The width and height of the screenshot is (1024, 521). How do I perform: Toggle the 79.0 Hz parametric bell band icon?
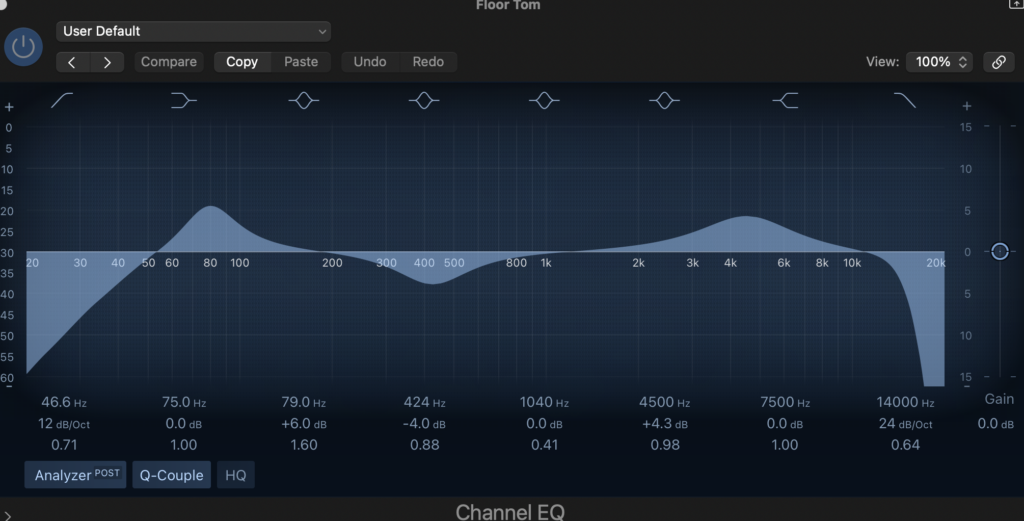coord(304,100)
